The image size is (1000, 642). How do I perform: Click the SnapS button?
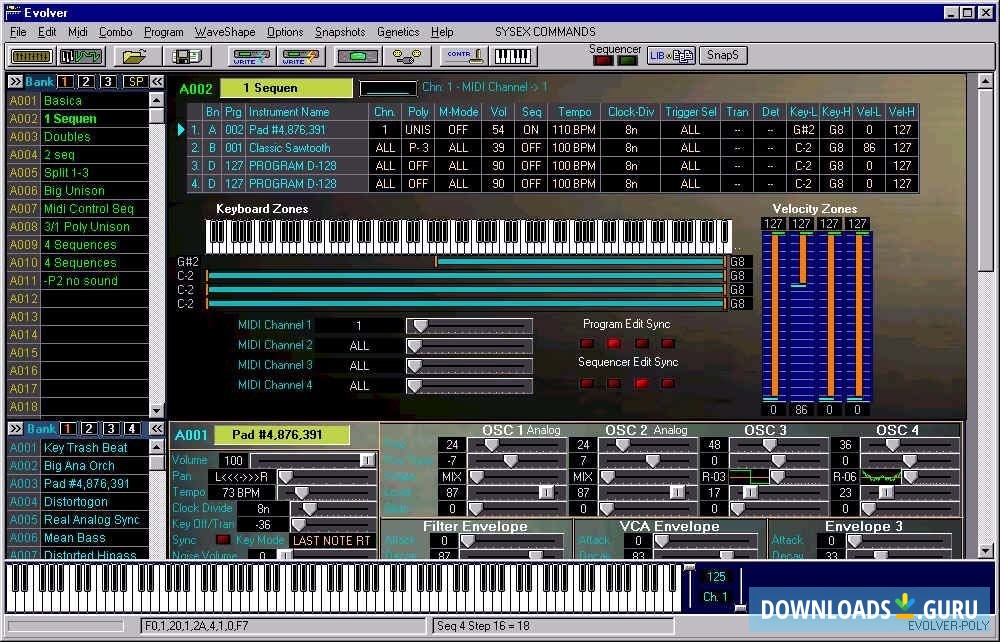pyautogui.click(x=722, y=56)
